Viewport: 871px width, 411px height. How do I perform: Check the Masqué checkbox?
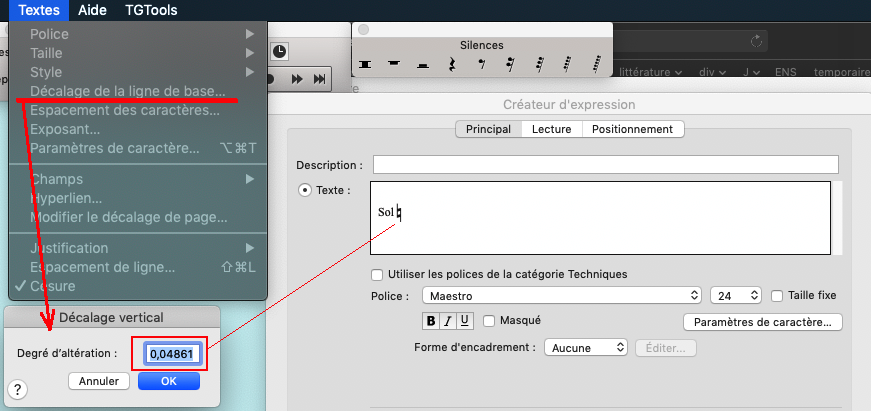coord(490,321)
